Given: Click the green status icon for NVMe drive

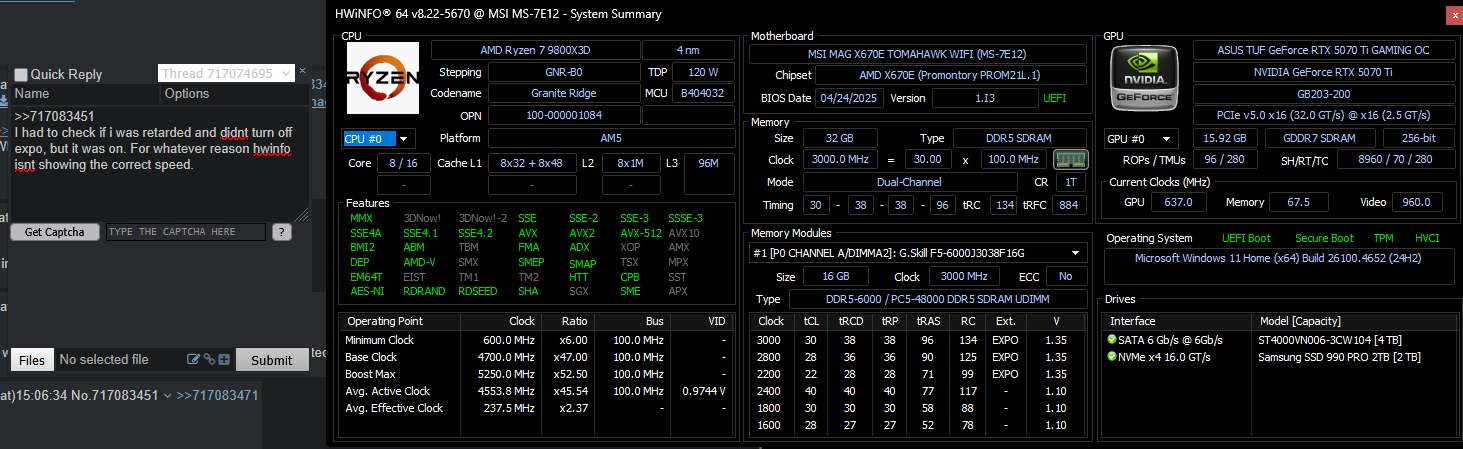Looking at the screenshot, I should click(1112, 357).
